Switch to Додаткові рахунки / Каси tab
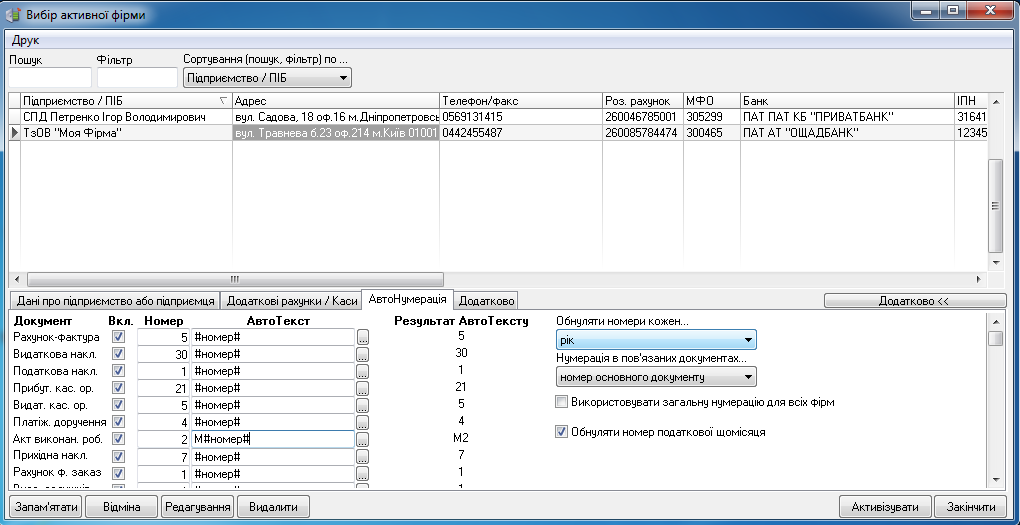Screen dimensions: 1020x525 coord(290,301)
